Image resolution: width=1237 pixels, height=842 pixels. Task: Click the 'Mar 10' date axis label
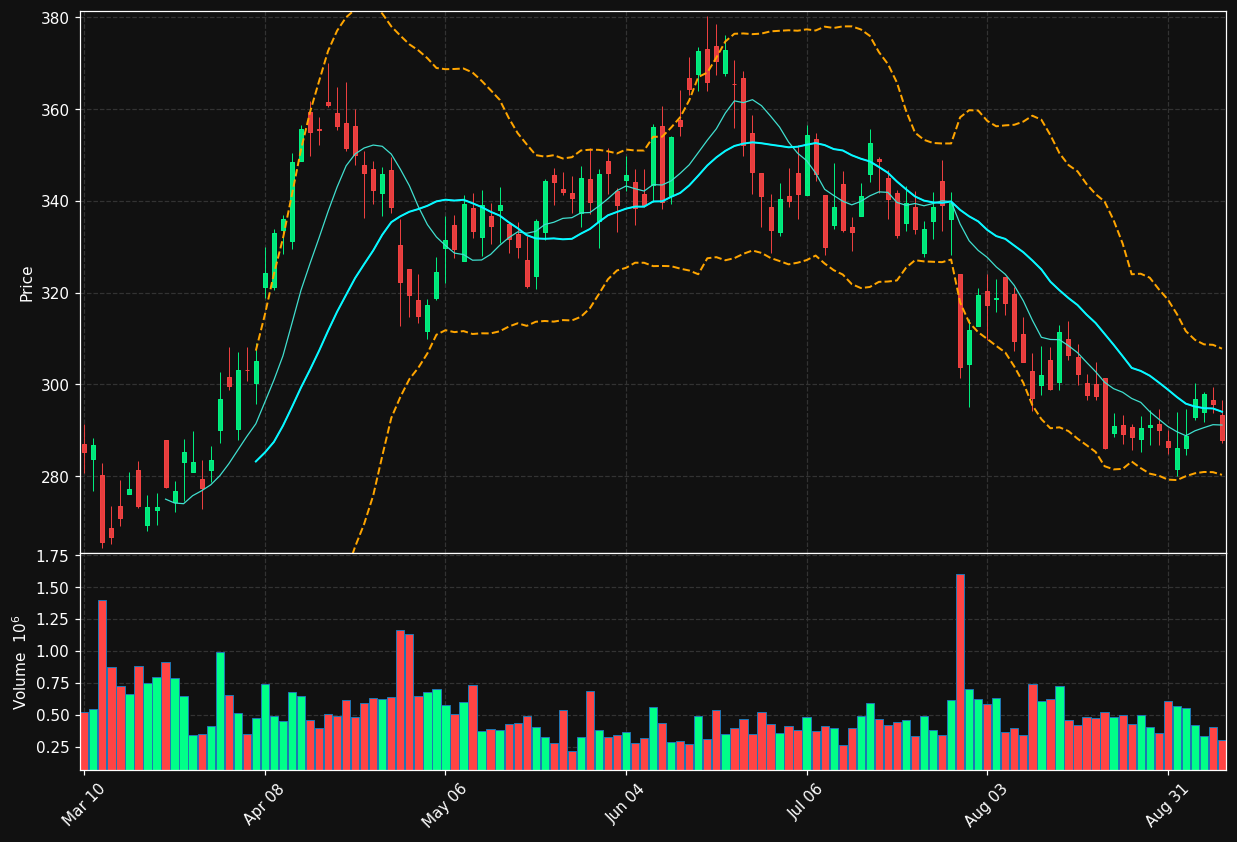click(x=85, y=804)
